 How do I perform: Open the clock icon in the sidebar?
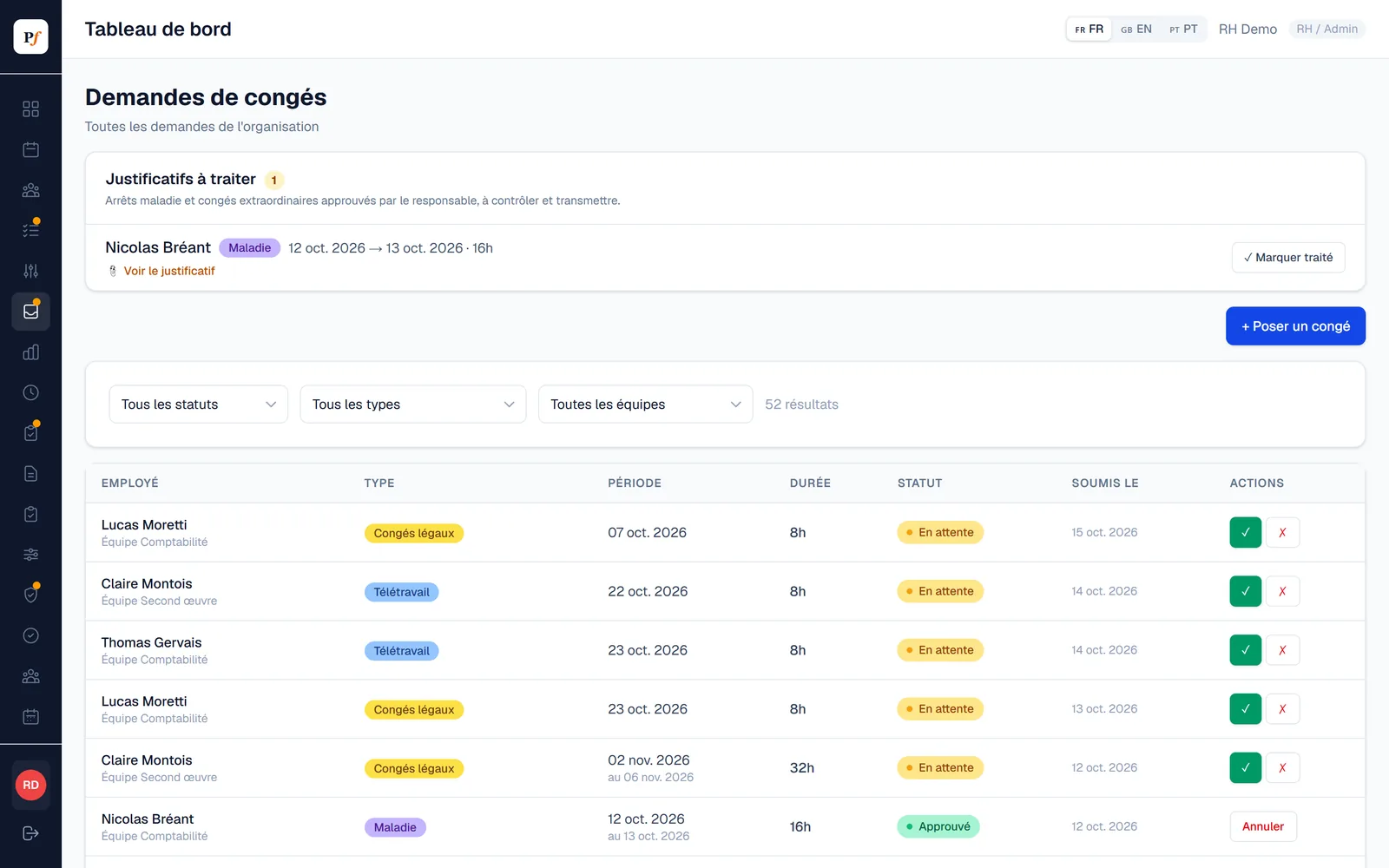click(x=30, y=392)
